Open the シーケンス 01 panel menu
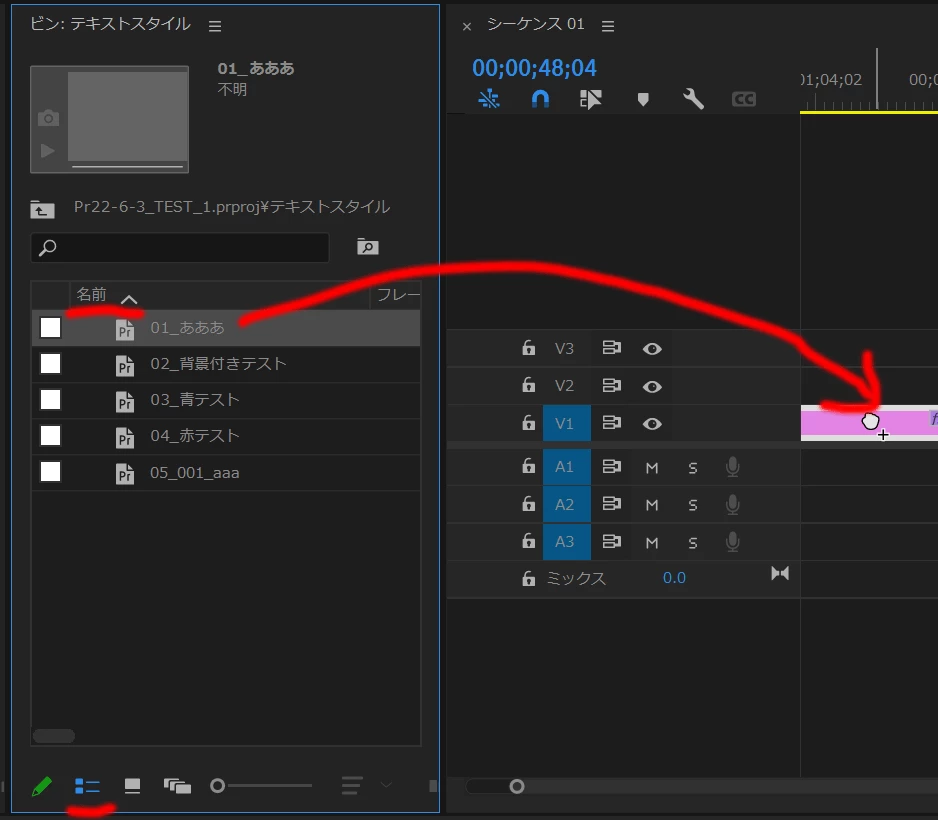938x820 pixels. (x=608, y=26)
